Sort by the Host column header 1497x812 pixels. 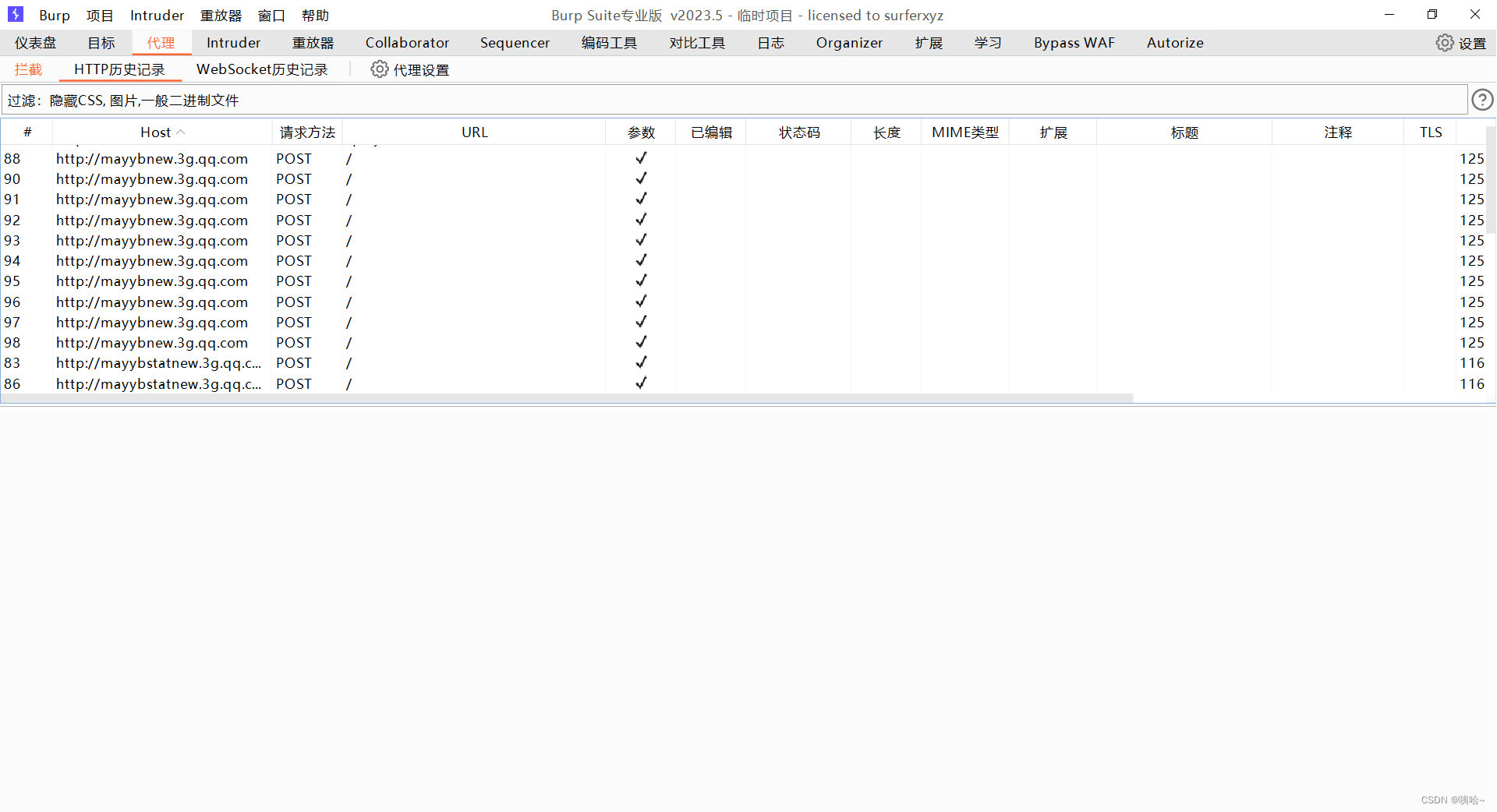pyautogui.click(x=162, y=132)
